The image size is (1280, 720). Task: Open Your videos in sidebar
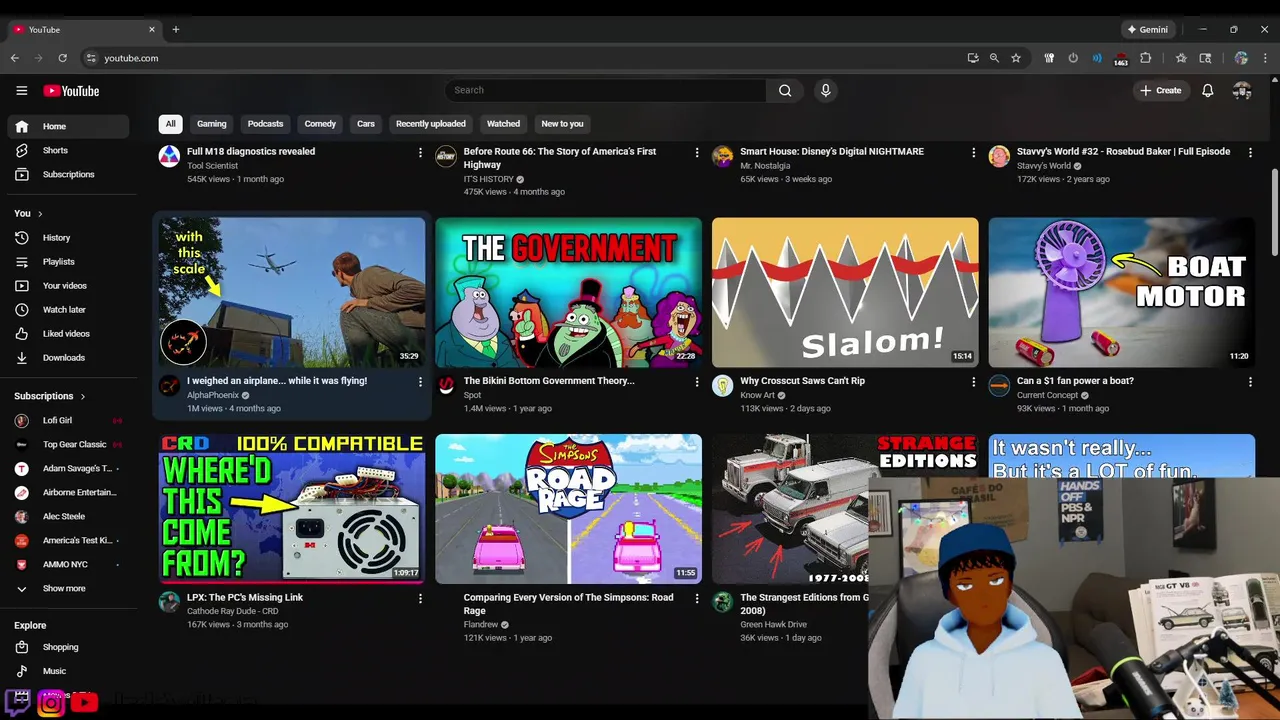68,286
